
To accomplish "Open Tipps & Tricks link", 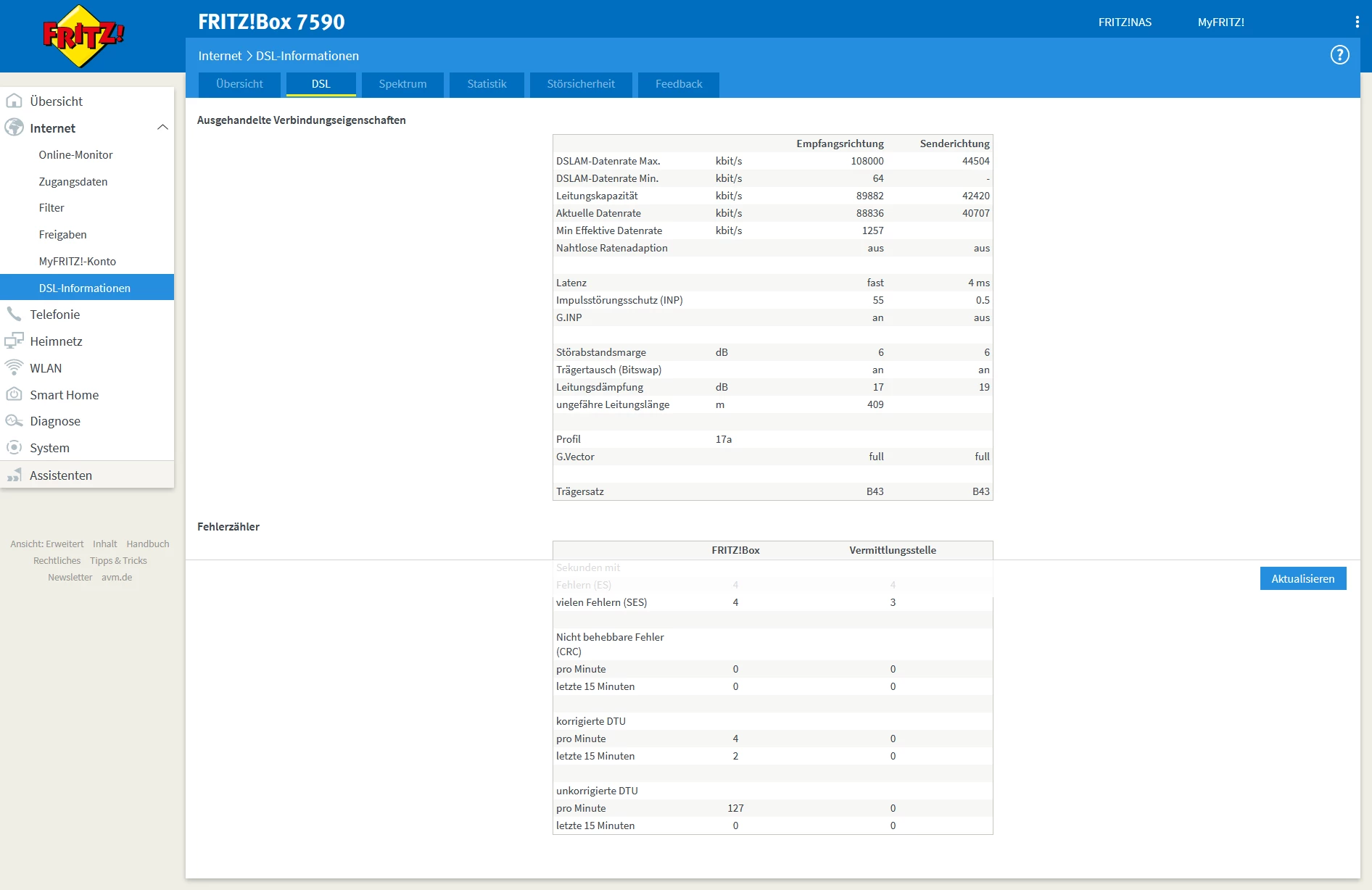I will (118, 560).
